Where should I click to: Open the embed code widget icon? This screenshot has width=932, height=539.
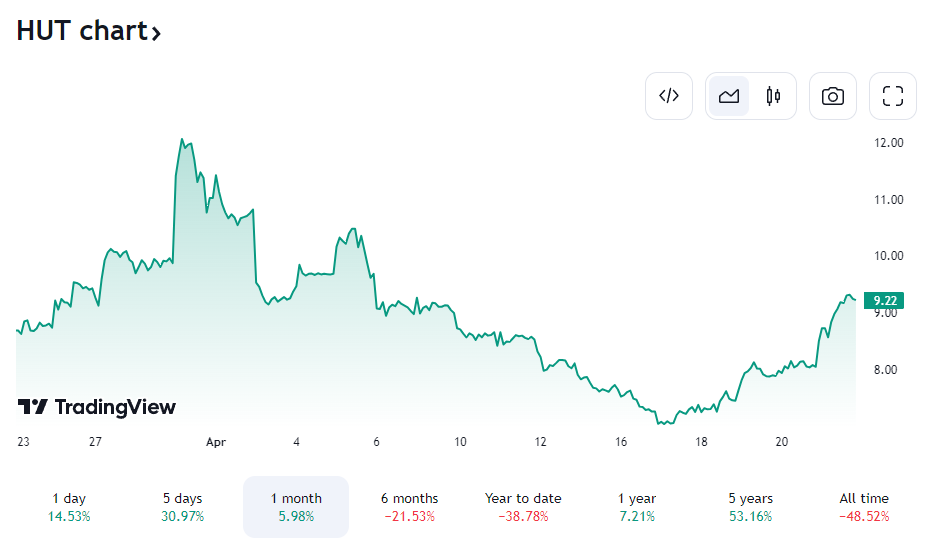pyautogui.click(x=669, y=96)
